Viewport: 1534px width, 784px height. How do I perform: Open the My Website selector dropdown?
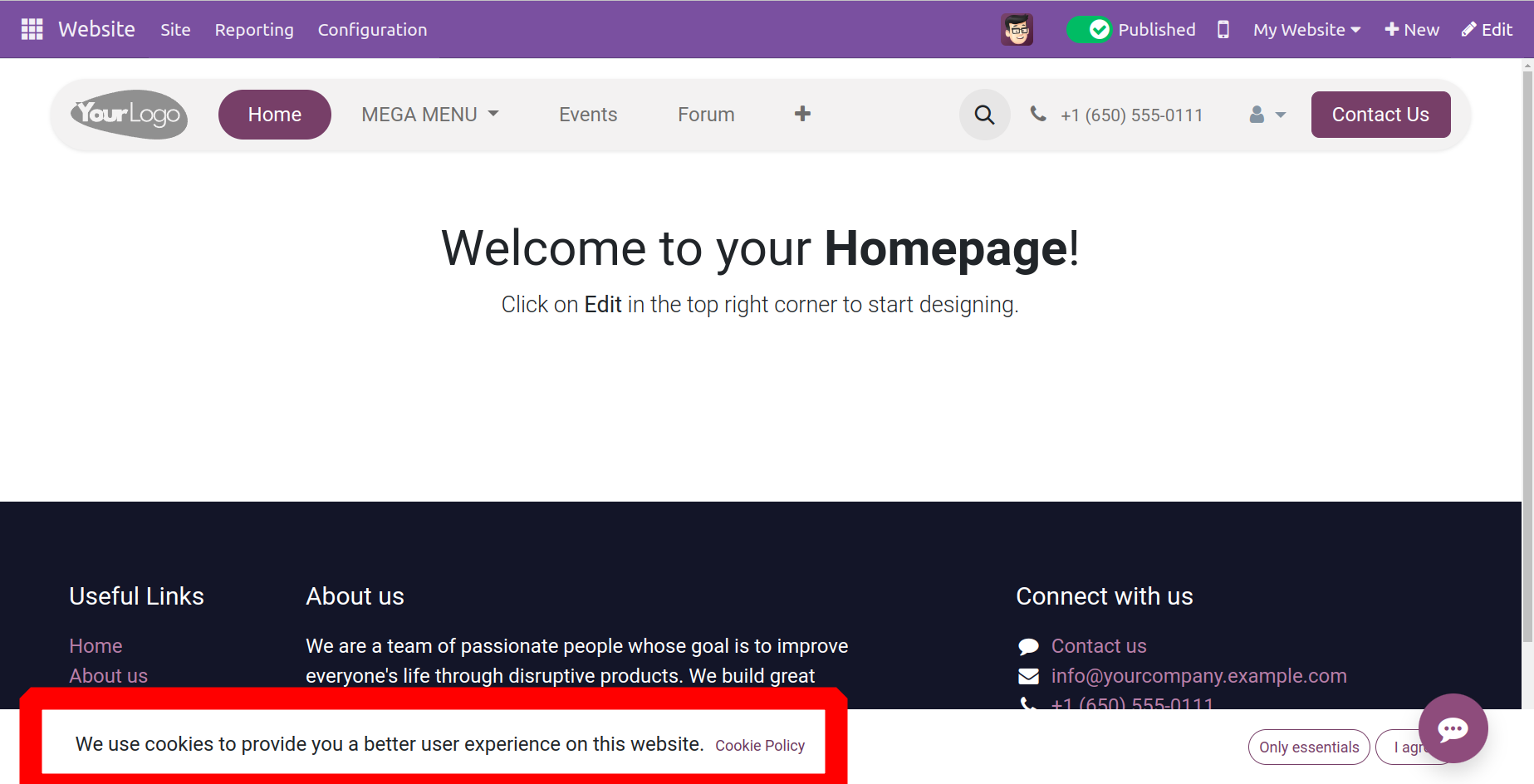tap(1306, 30)
